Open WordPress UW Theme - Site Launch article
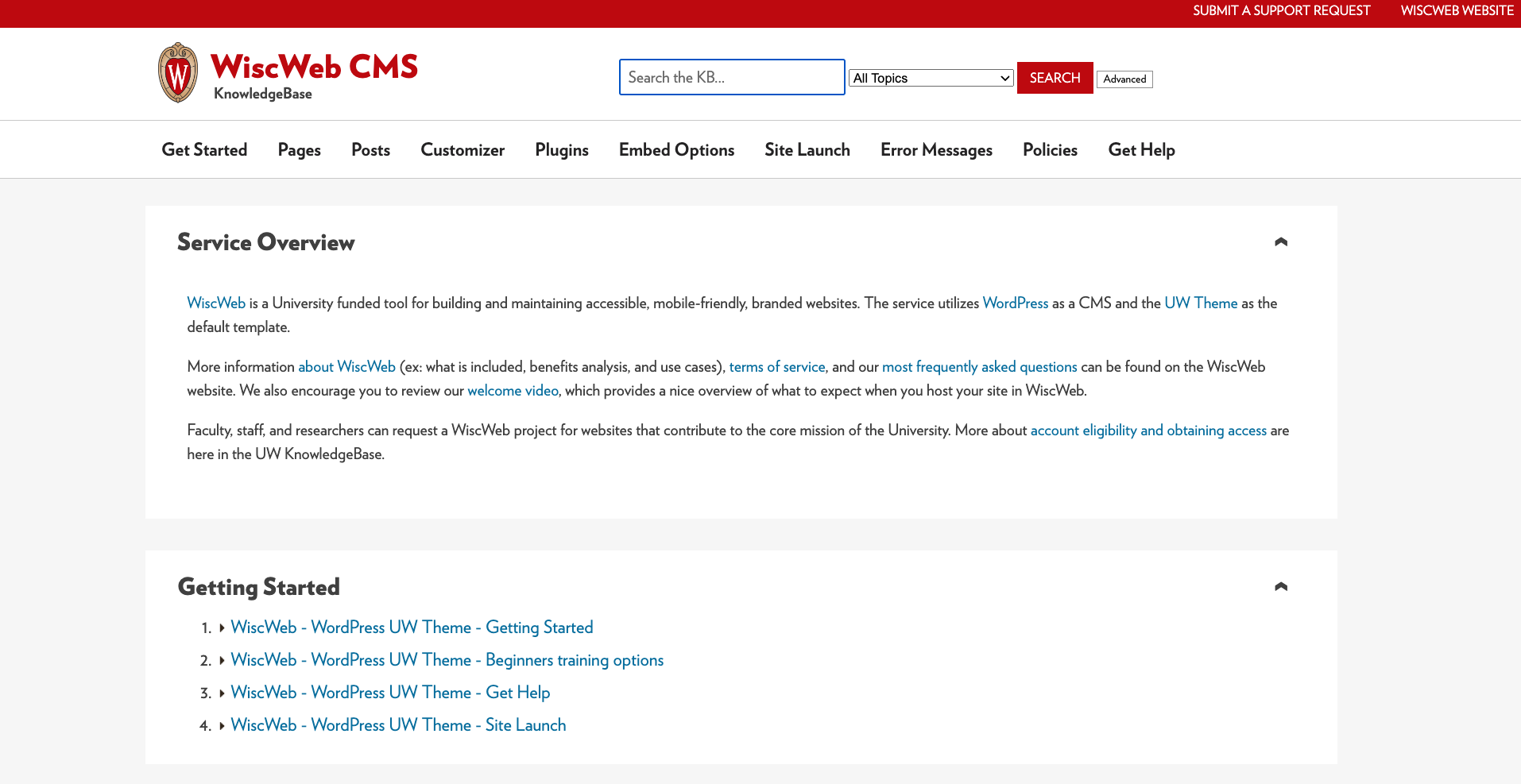Screen dimensions: 1521x784 [x=398, y=725]
